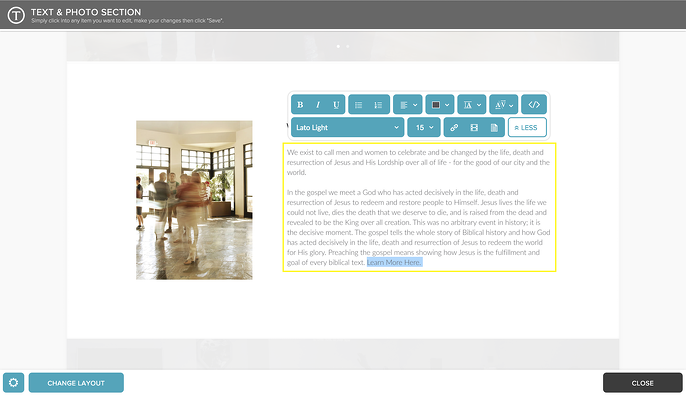This screenshot has width=686, height=395.
Task: Insert a numbered list
Action: [378, 105]
